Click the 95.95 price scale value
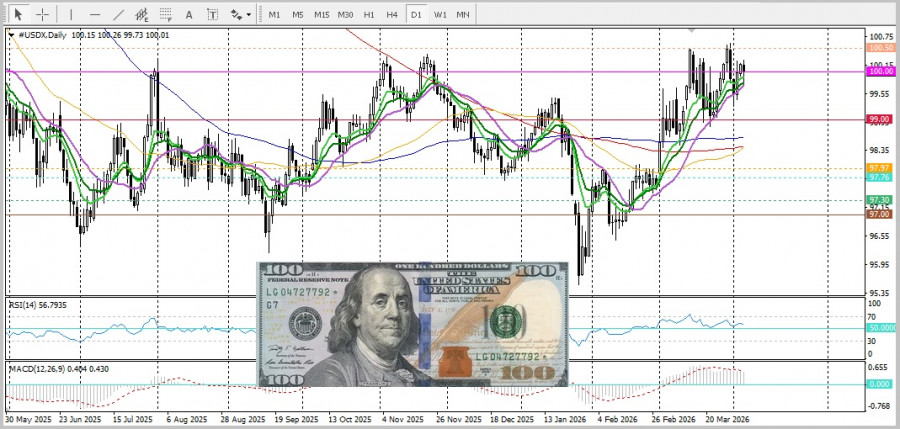 coord(879,265)
